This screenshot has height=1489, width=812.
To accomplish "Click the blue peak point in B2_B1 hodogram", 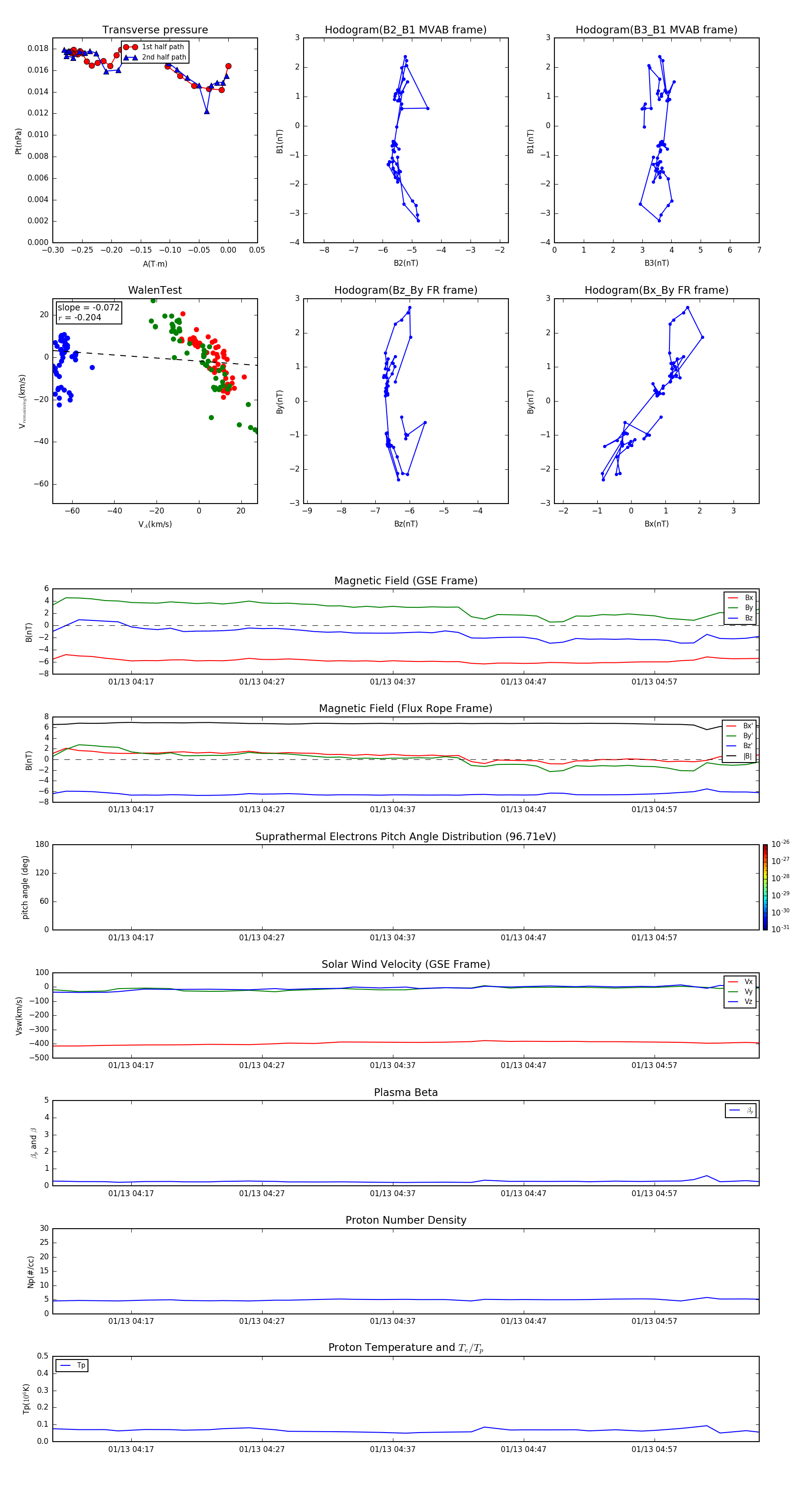I will [405, 57].
